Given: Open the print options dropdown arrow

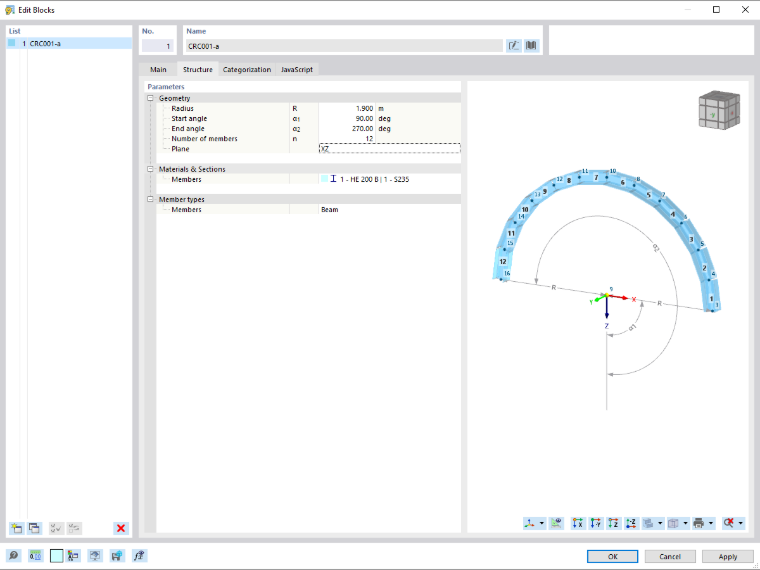Looking at the screenshot, I should 711,523.
